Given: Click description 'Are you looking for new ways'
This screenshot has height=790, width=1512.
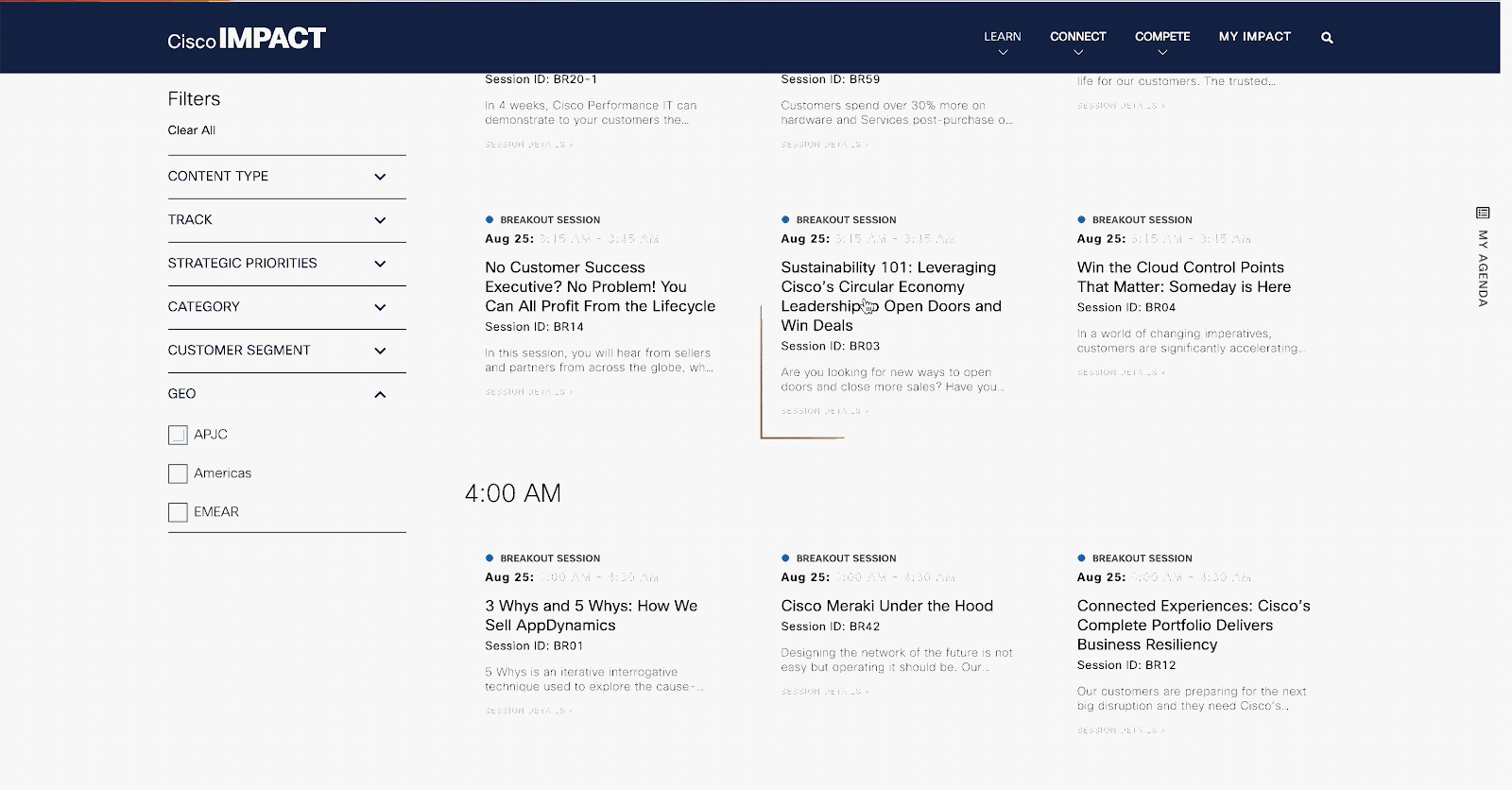Looking at the screenshot, I should (x=893, y=380).
